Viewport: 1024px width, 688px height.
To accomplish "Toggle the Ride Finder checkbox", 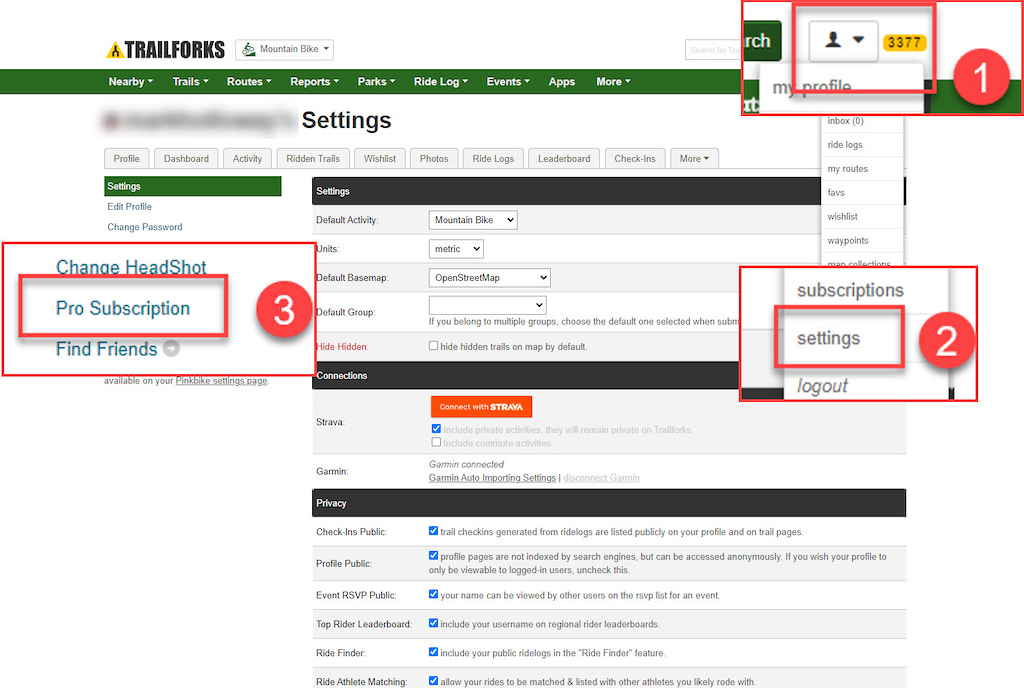I will point(433,651).
